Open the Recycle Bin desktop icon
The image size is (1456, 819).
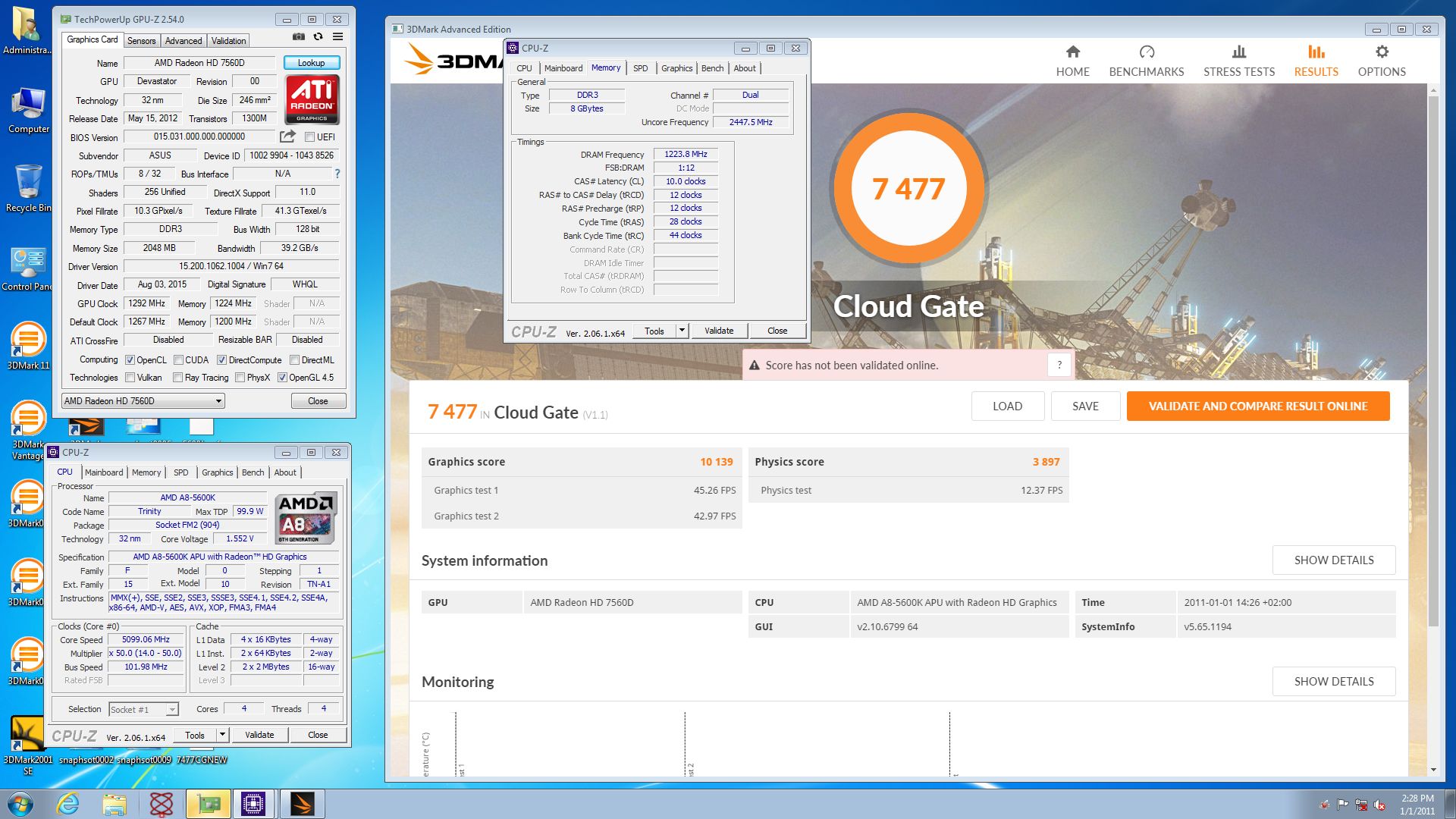tap(28, 189)
